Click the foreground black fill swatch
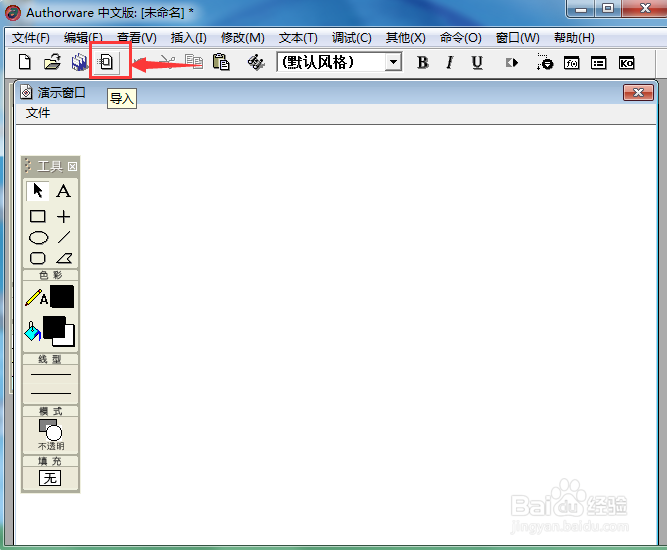This screenshot has height=550, width=667. [54, 327]
